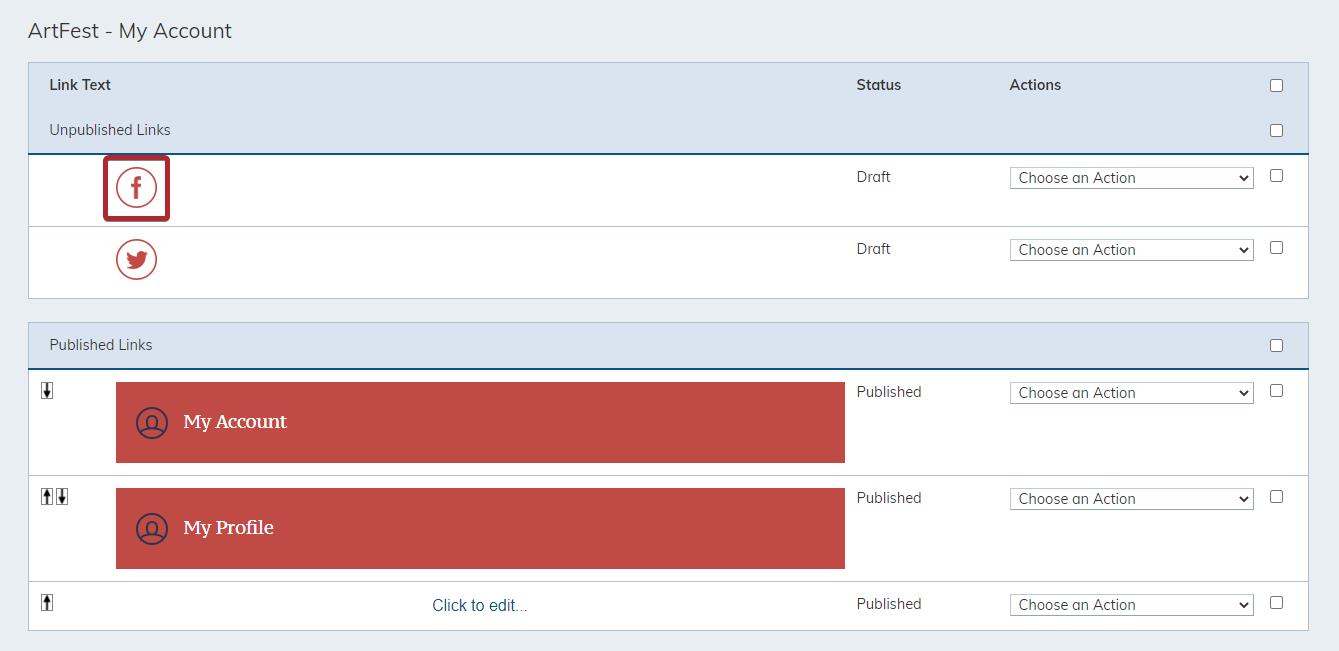Click the ArtFest - My Account page title
This screenshot has height=651, width=1339.
pos(130,31)
